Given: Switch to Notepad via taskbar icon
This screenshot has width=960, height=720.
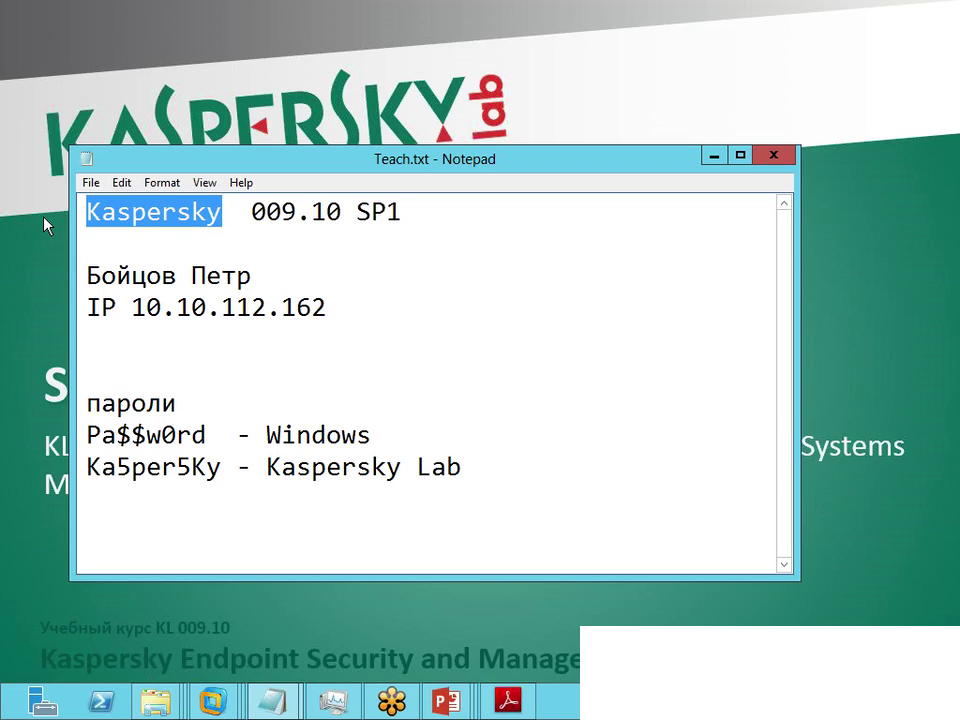Looking at the screenshot, I should tap(272, 702).
